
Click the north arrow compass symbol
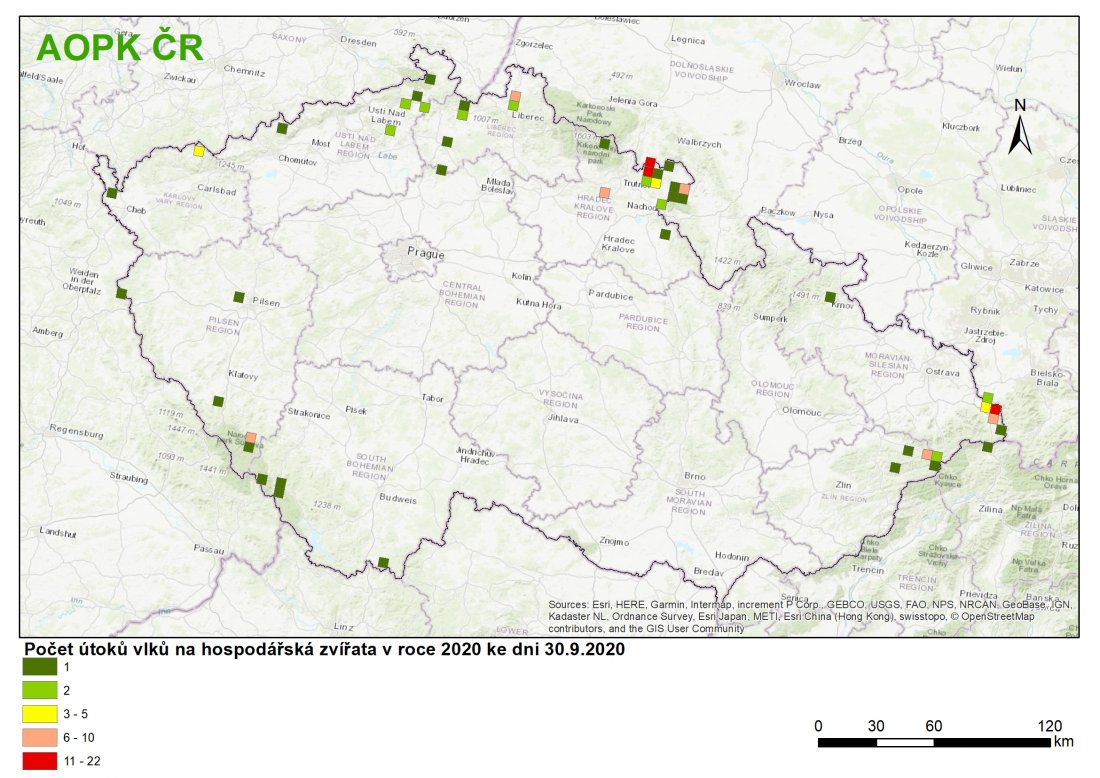(x=1019, y=128)
